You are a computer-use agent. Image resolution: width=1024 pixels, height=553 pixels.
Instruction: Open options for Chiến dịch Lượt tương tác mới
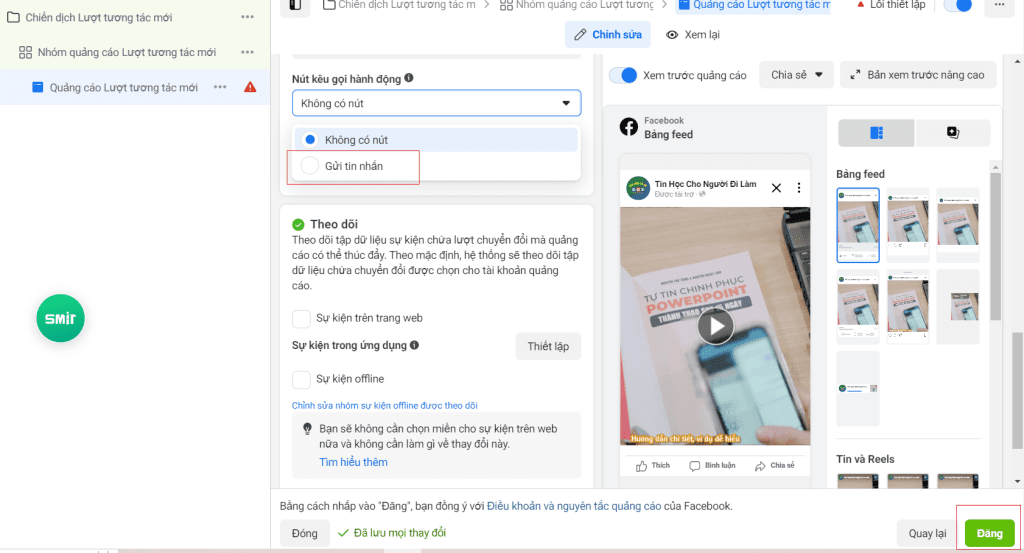pyautogui.click(x=247, y=17)
